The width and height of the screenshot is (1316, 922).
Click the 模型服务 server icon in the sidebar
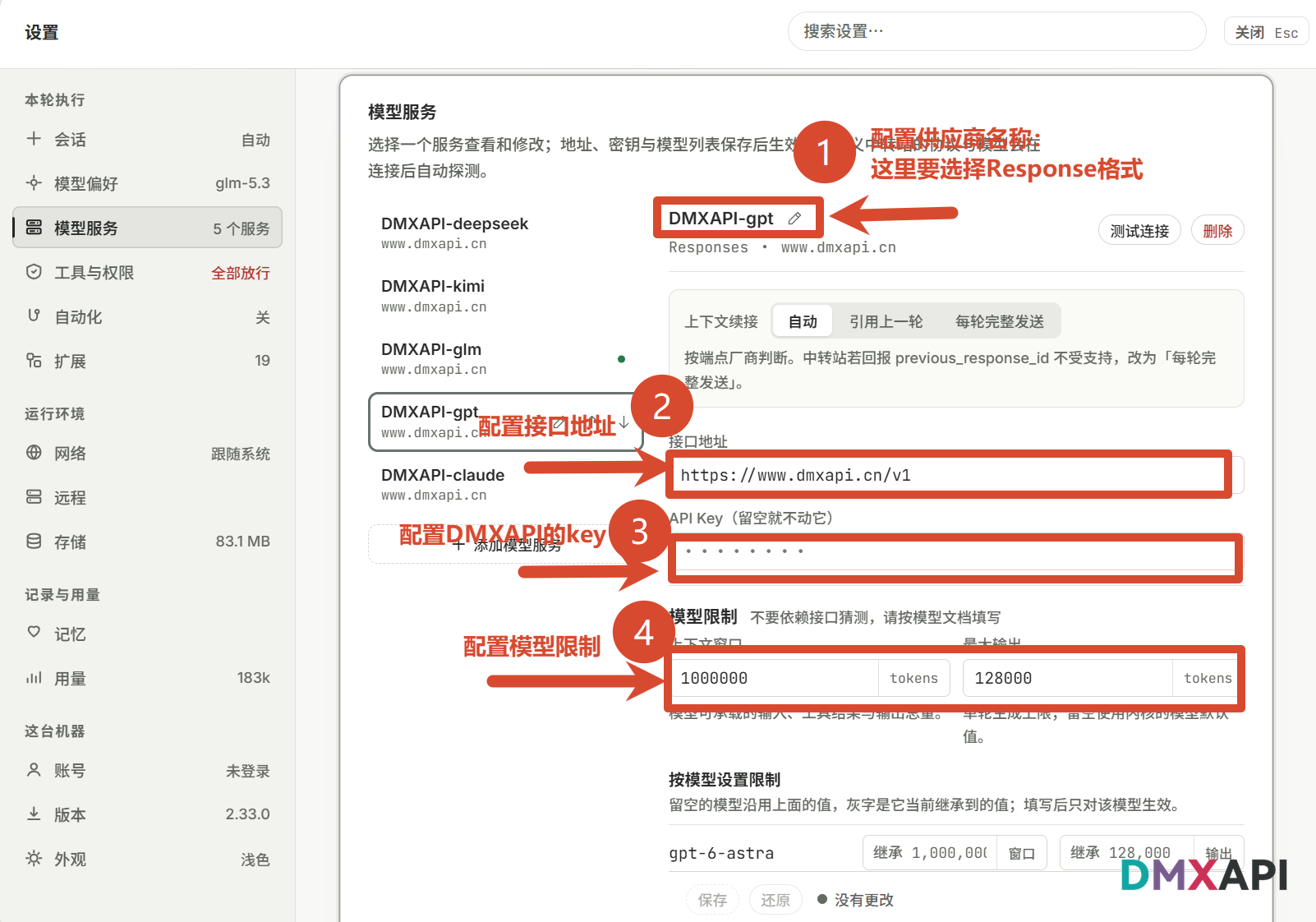[34, 228]
